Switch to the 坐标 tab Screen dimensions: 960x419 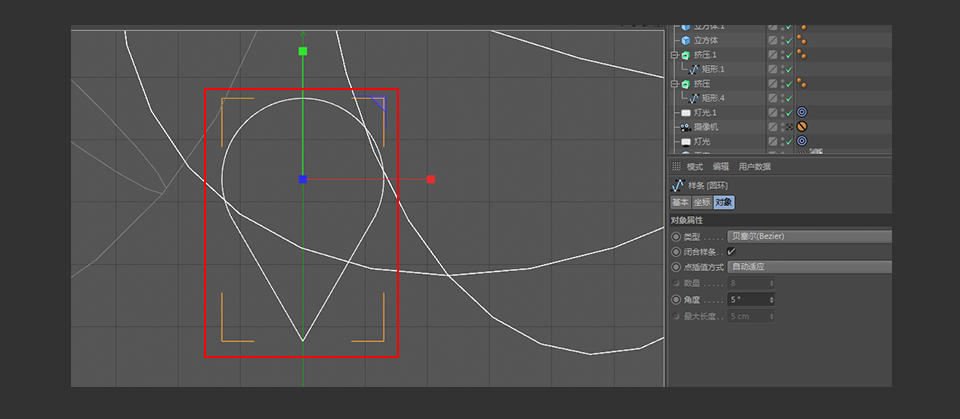[x=702, y=202]
